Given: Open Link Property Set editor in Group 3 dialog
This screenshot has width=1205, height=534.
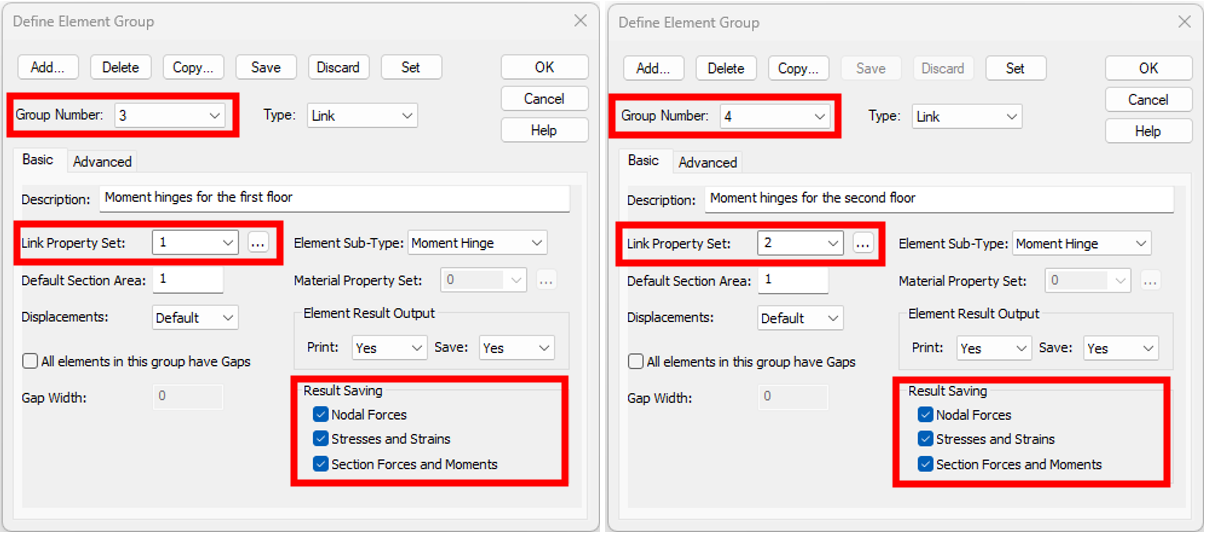Looking at the screenshot, I should point(258,242).
